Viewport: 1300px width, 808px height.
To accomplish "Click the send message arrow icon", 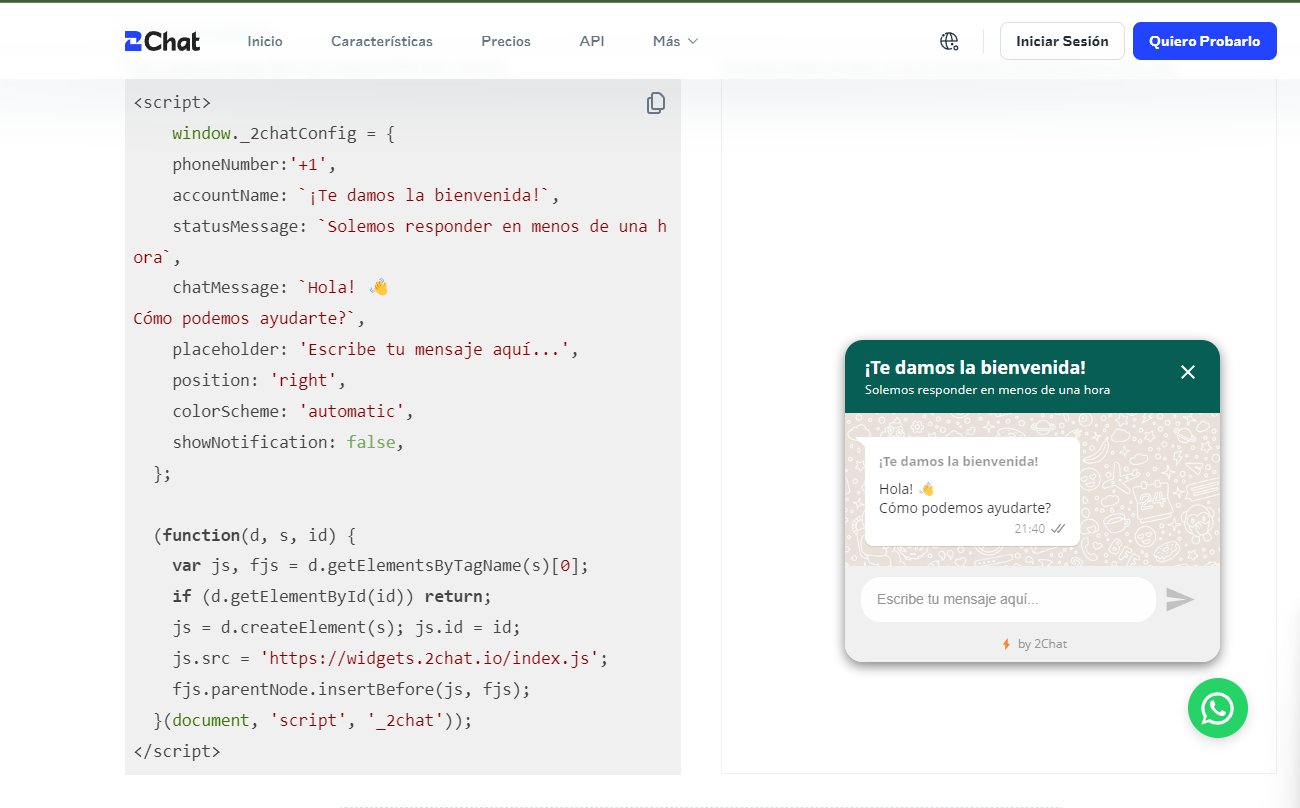I will tap(1180, 599).
